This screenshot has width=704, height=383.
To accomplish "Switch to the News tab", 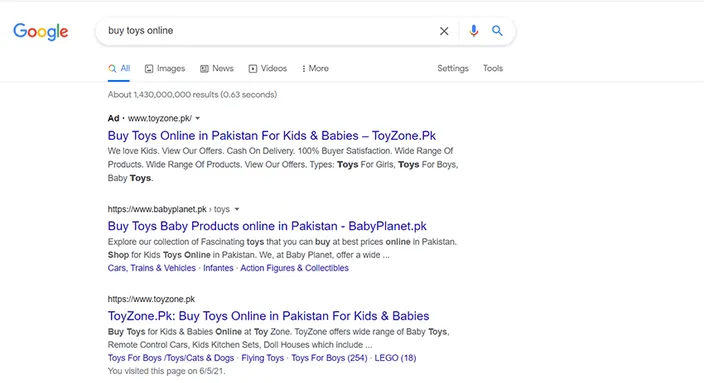I will point(217,68).
